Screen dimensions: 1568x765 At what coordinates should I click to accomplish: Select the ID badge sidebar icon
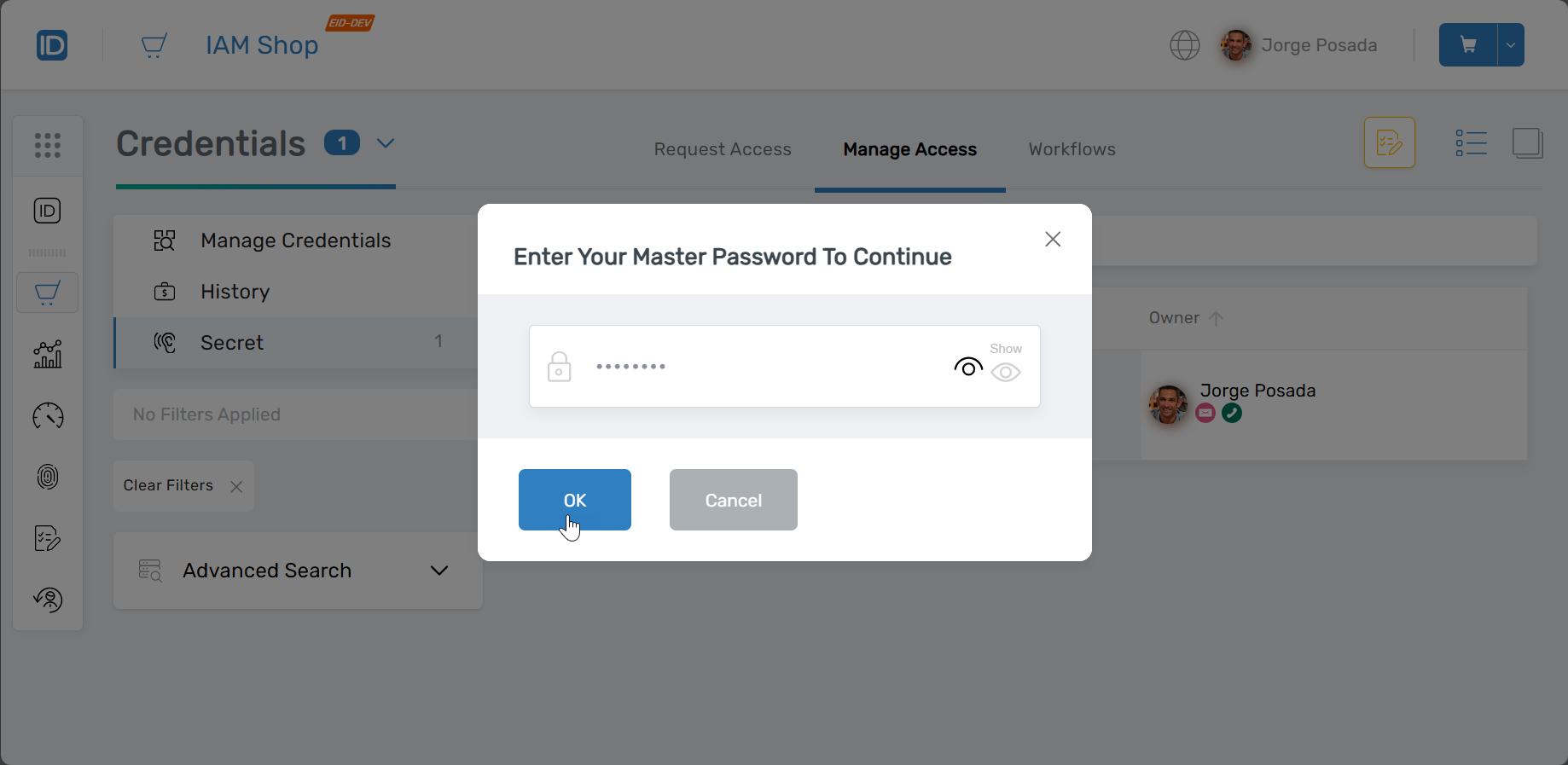pyautogui.click(x=47, y=211)
